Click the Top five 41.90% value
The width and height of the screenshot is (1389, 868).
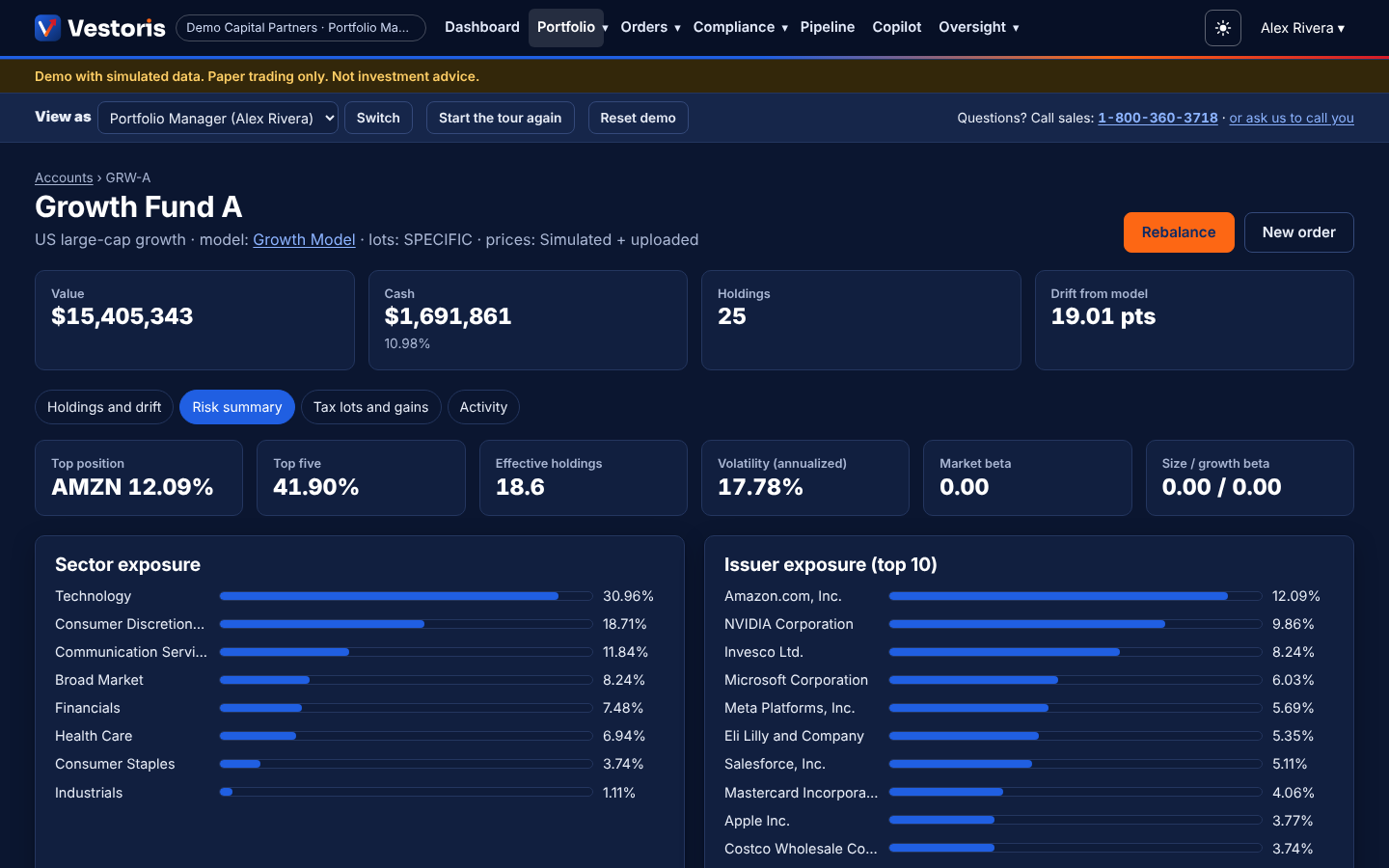click(316, 487)
